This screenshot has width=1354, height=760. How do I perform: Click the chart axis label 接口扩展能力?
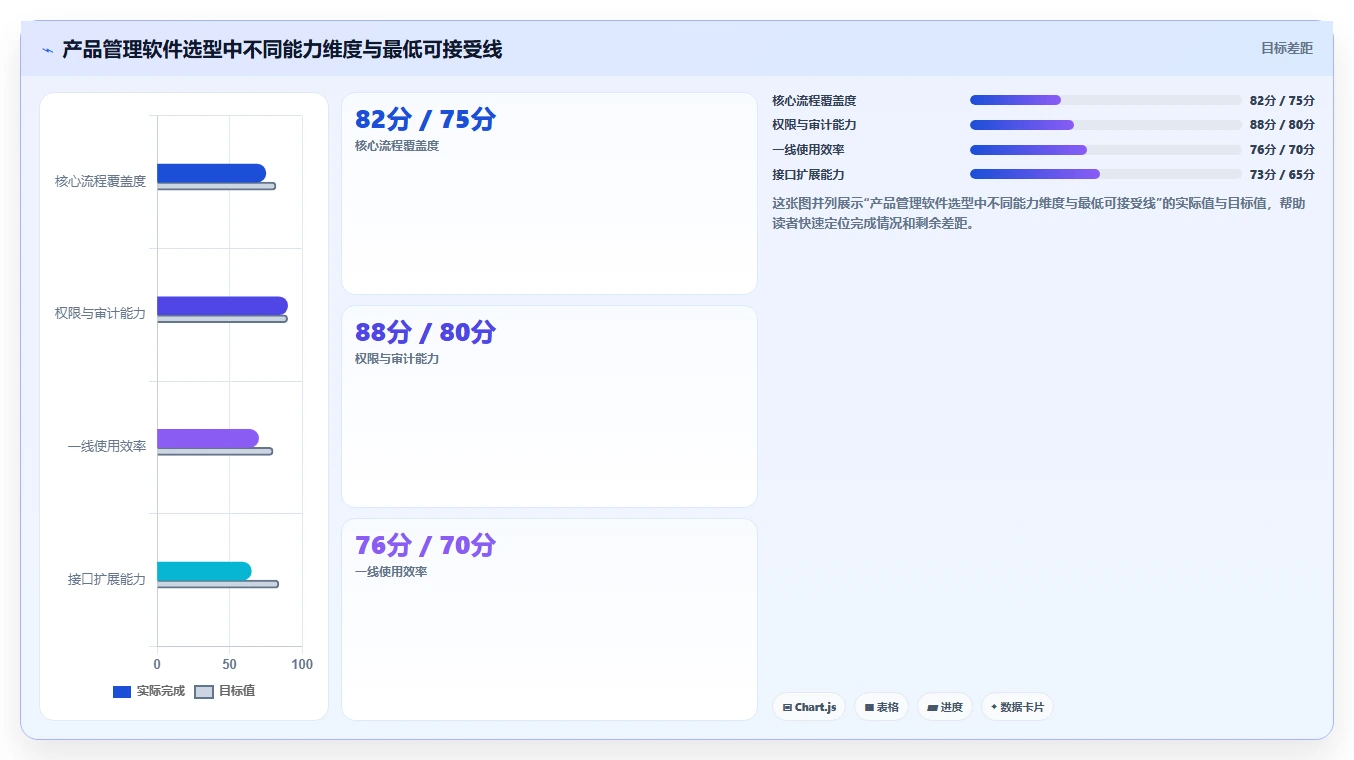tap(107, 579)
